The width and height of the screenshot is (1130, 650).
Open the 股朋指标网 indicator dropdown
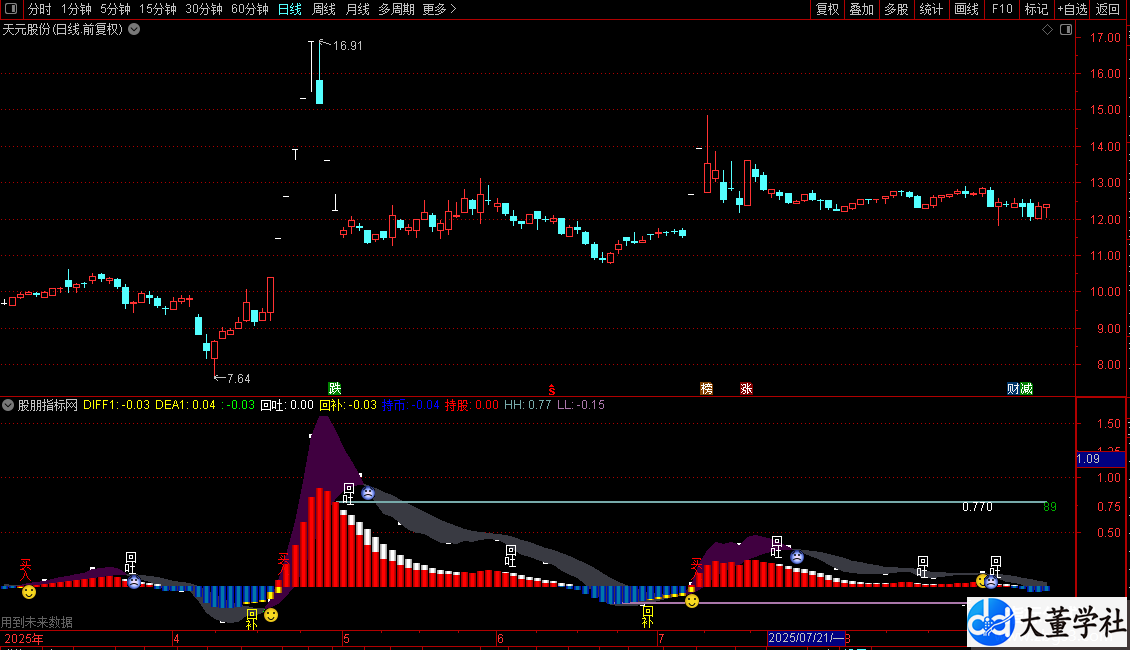(9, 405)
